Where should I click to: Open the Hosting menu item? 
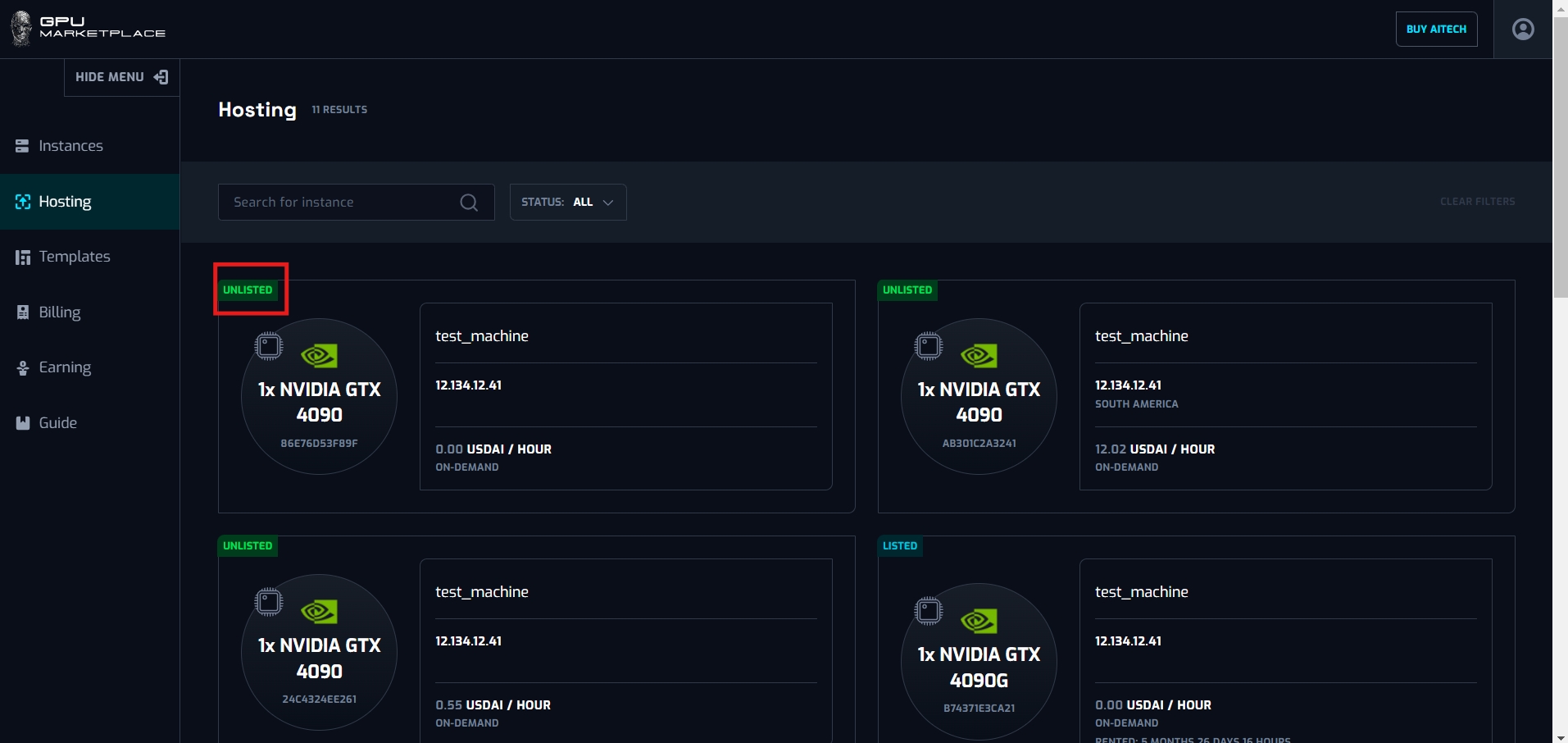[x=65, y=202]
